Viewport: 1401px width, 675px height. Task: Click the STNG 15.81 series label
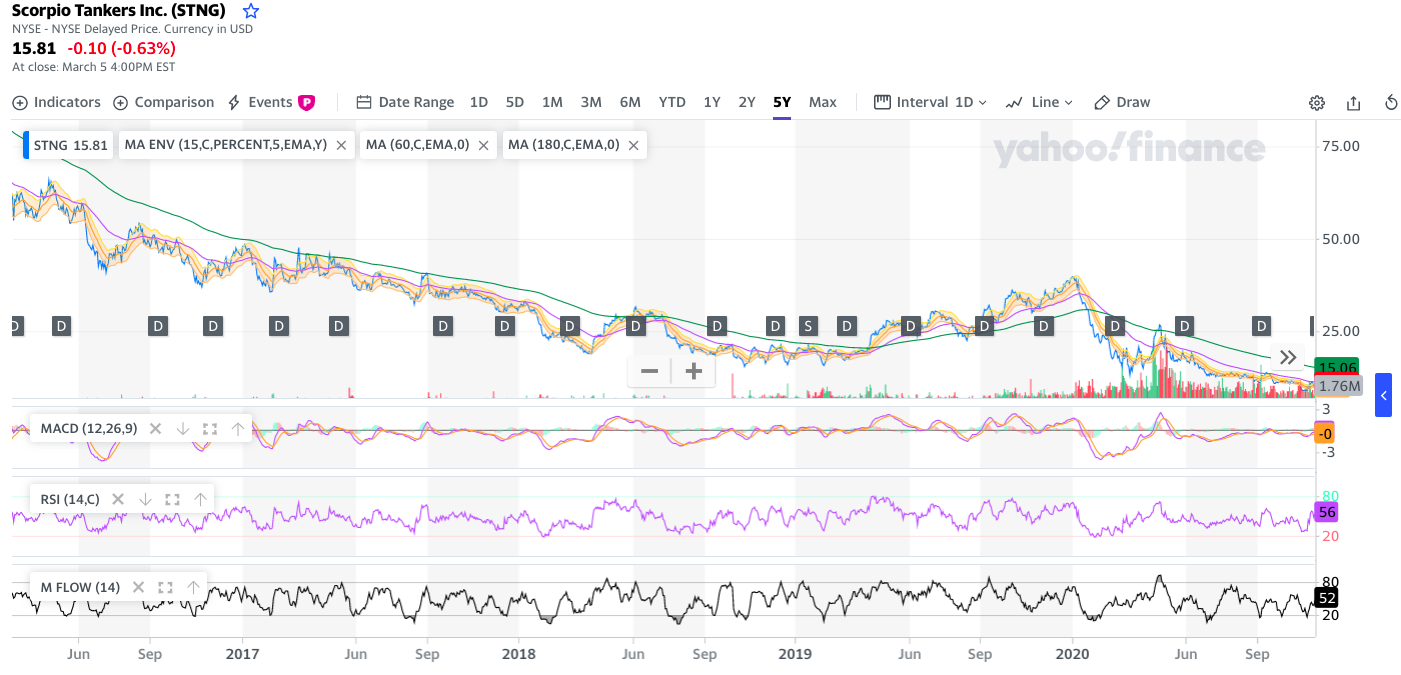click(70, 145)
